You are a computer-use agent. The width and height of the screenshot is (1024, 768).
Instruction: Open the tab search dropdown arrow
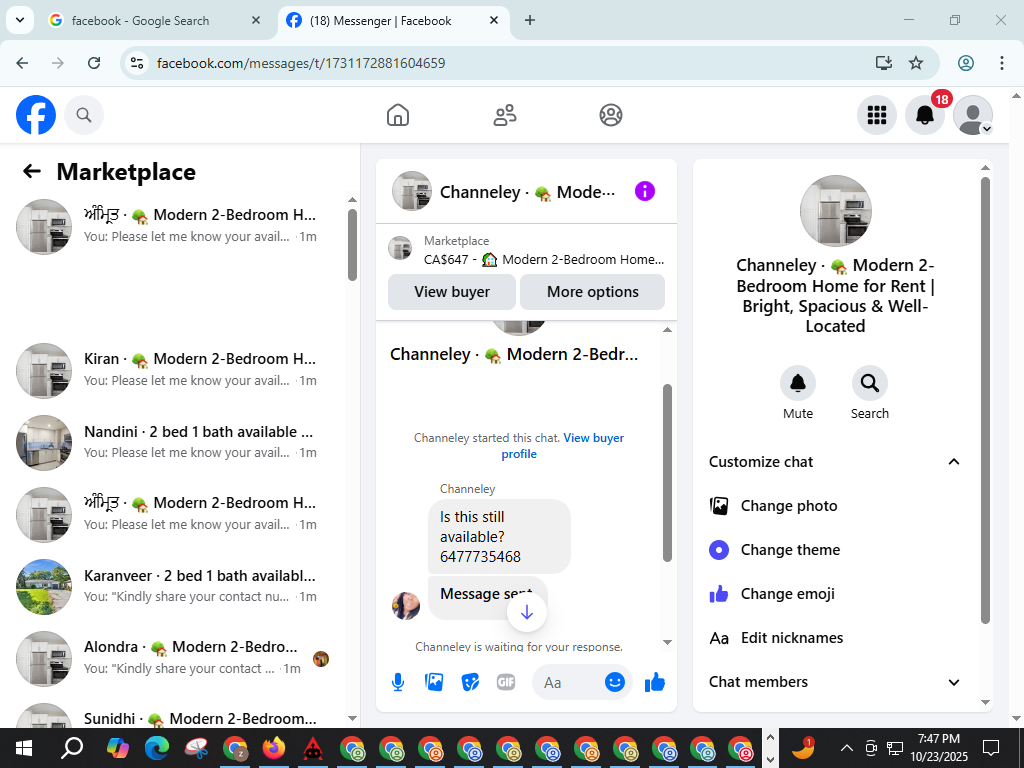pos(20,20)
